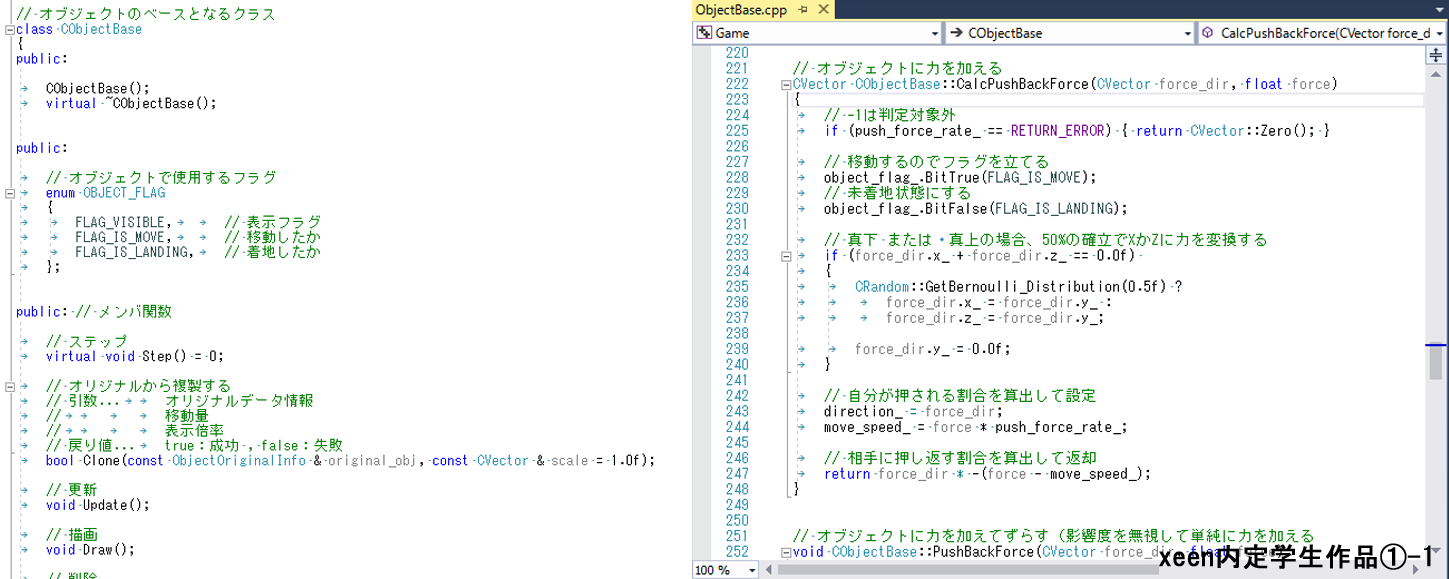Image resolution: width=1449 pixels, height=579 pixels.
Task: Collapse the CalcPushBackForce function at line 222
Action: click(786, 85)
